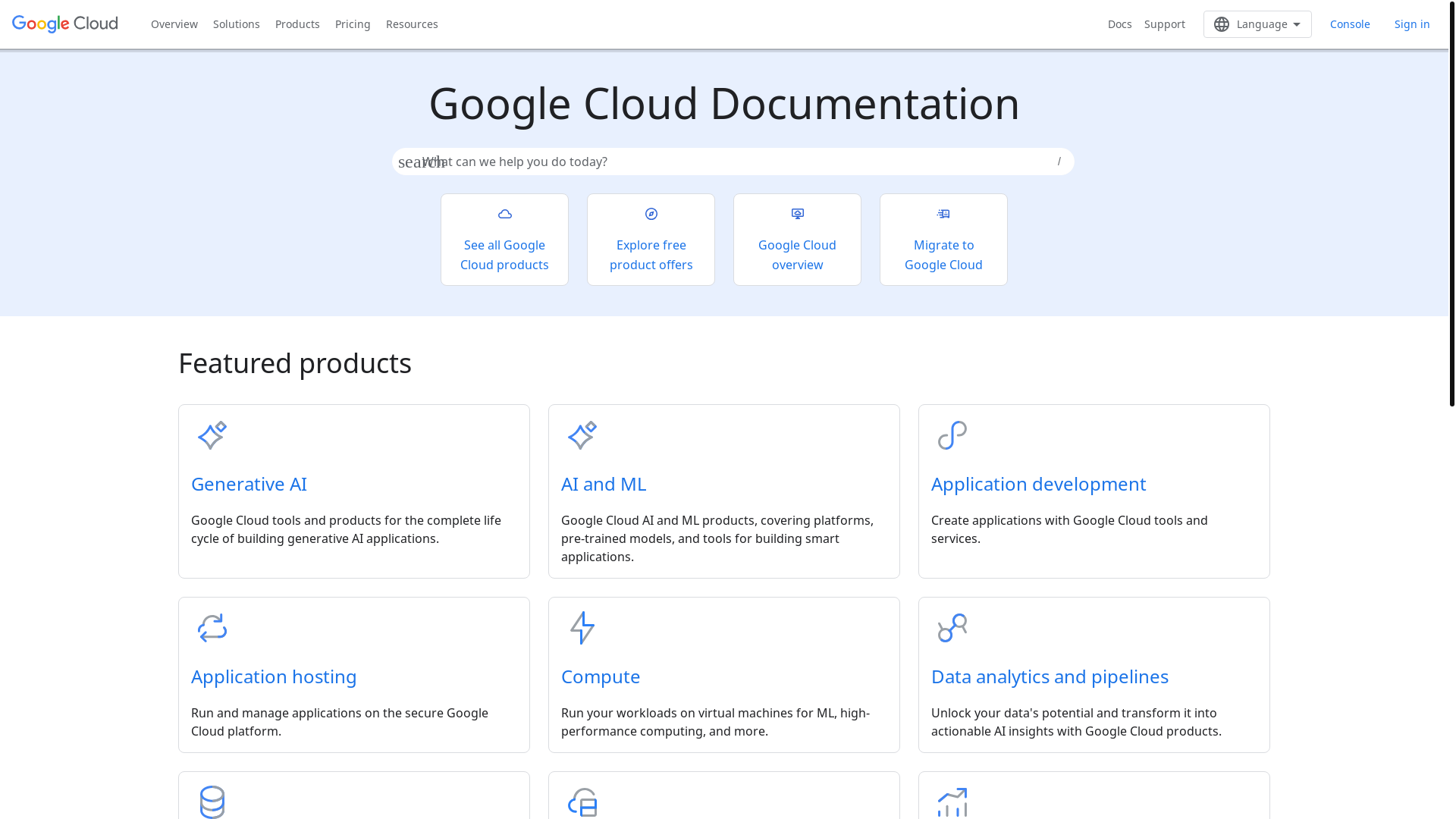
Task: Open the Language dropdown
Action: pos(1257,24)
